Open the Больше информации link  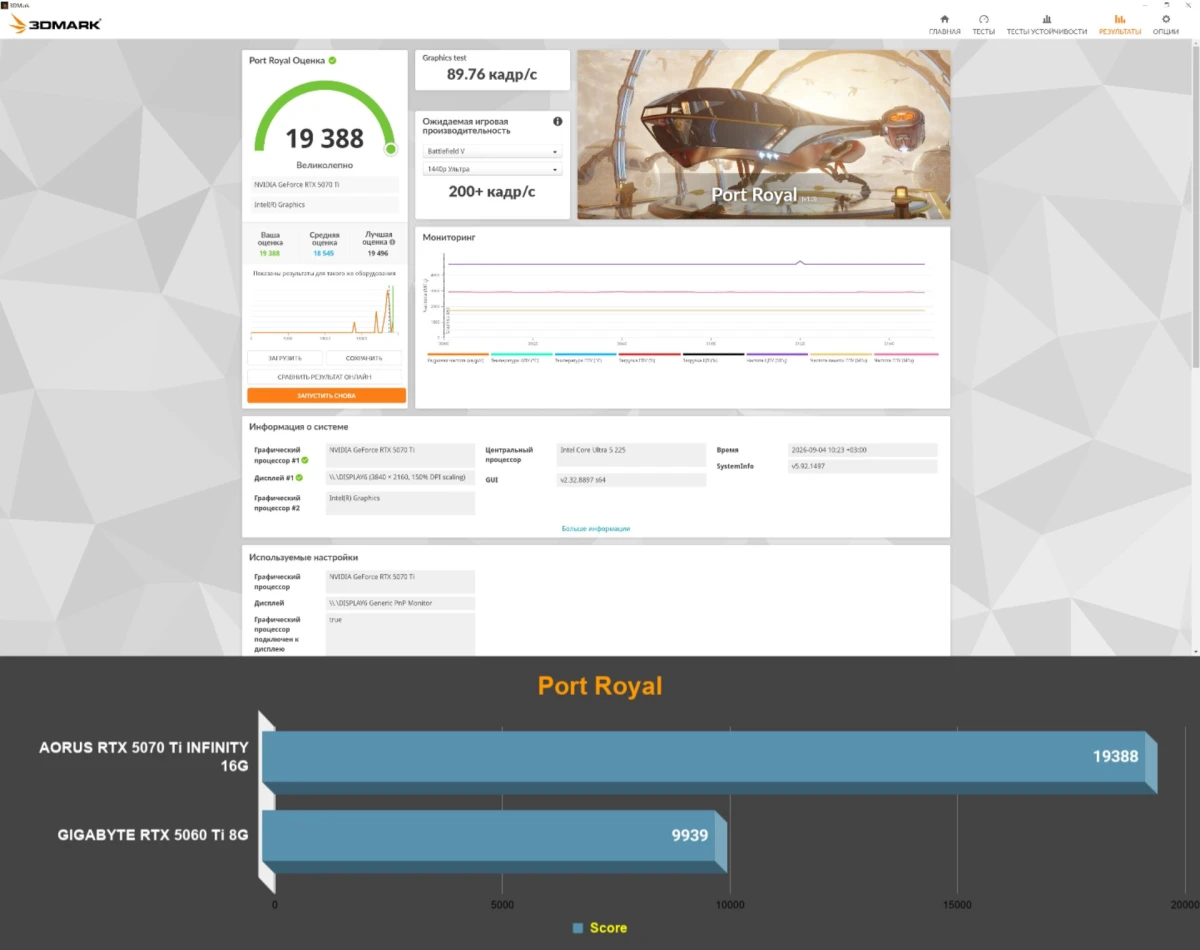tap(595, 528)
